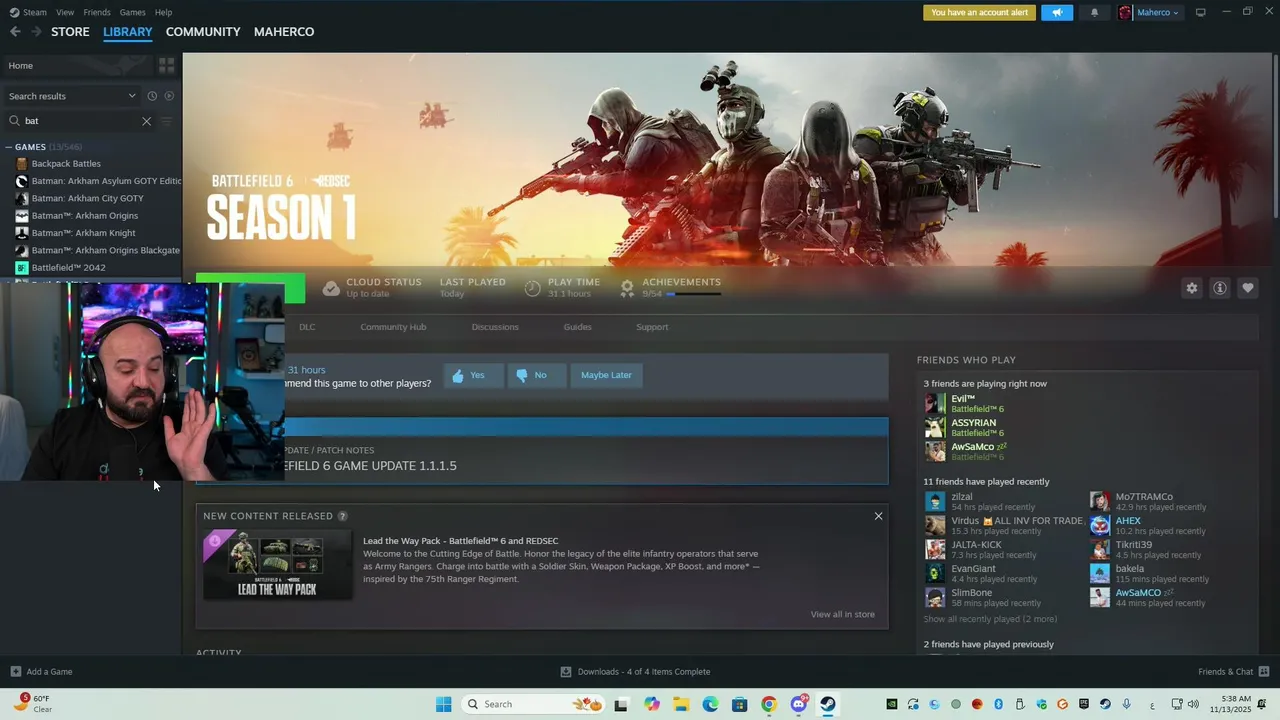Viewport: 1280px width, 720px height.
Task: Click the achievements trophy icon
Action: pyautogui.click(x=627, y=288)
